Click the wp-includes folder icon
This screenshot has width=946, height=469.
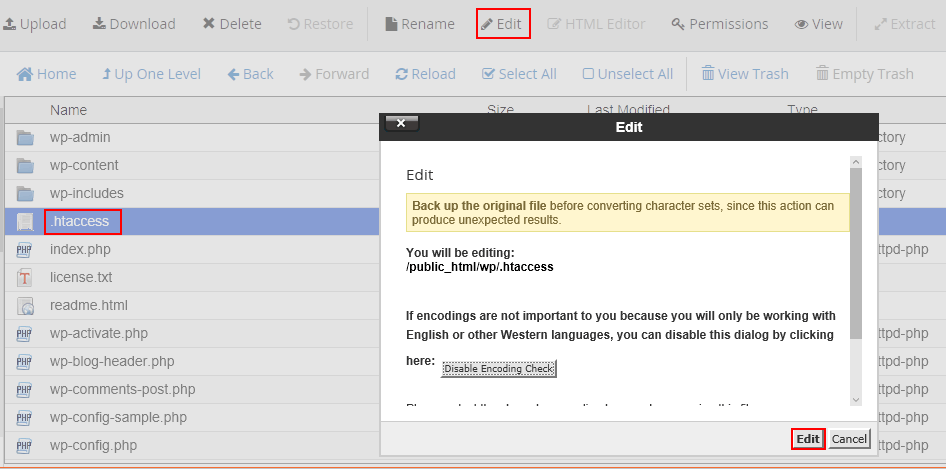click(x=25, y=193)
